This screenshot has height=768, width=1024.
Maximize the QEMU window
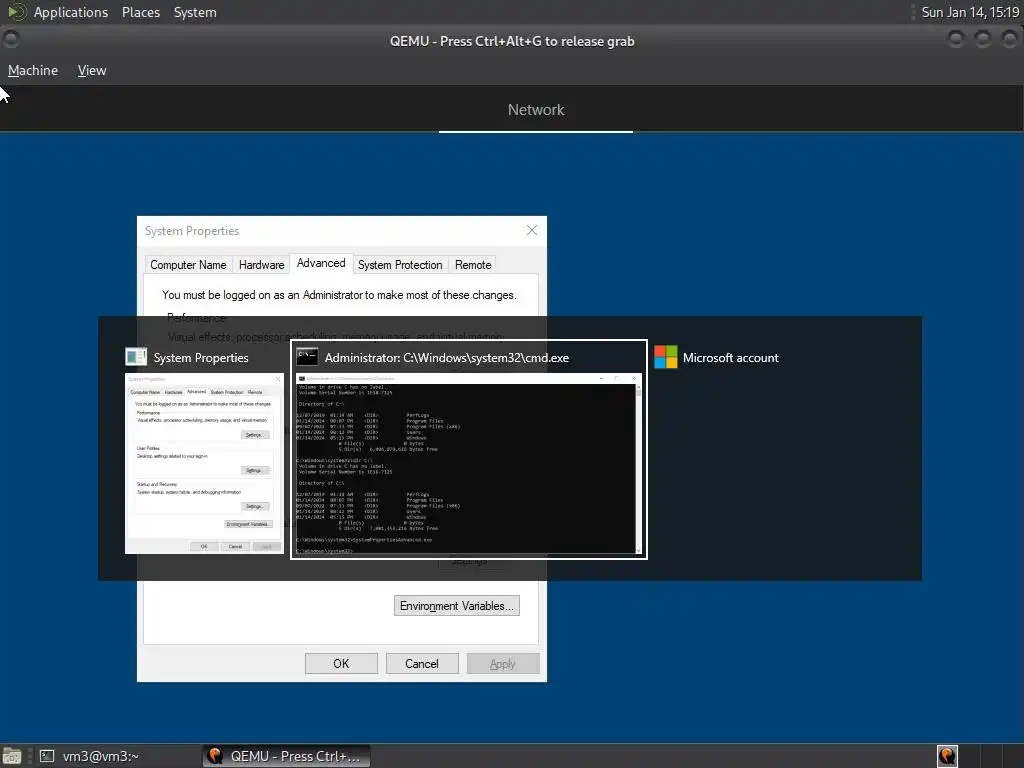(982, 40)
